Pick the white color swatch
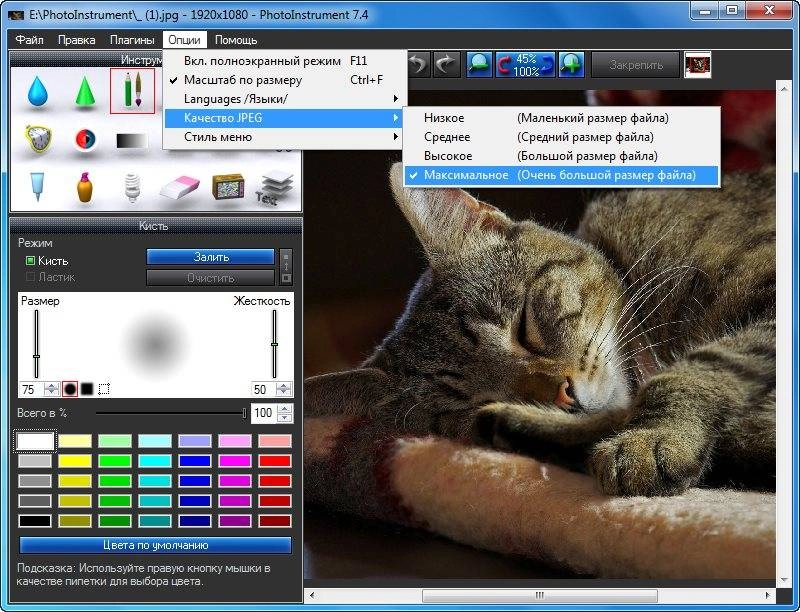The height and width of the screenshot is (612, 800). tap(35, 441)
